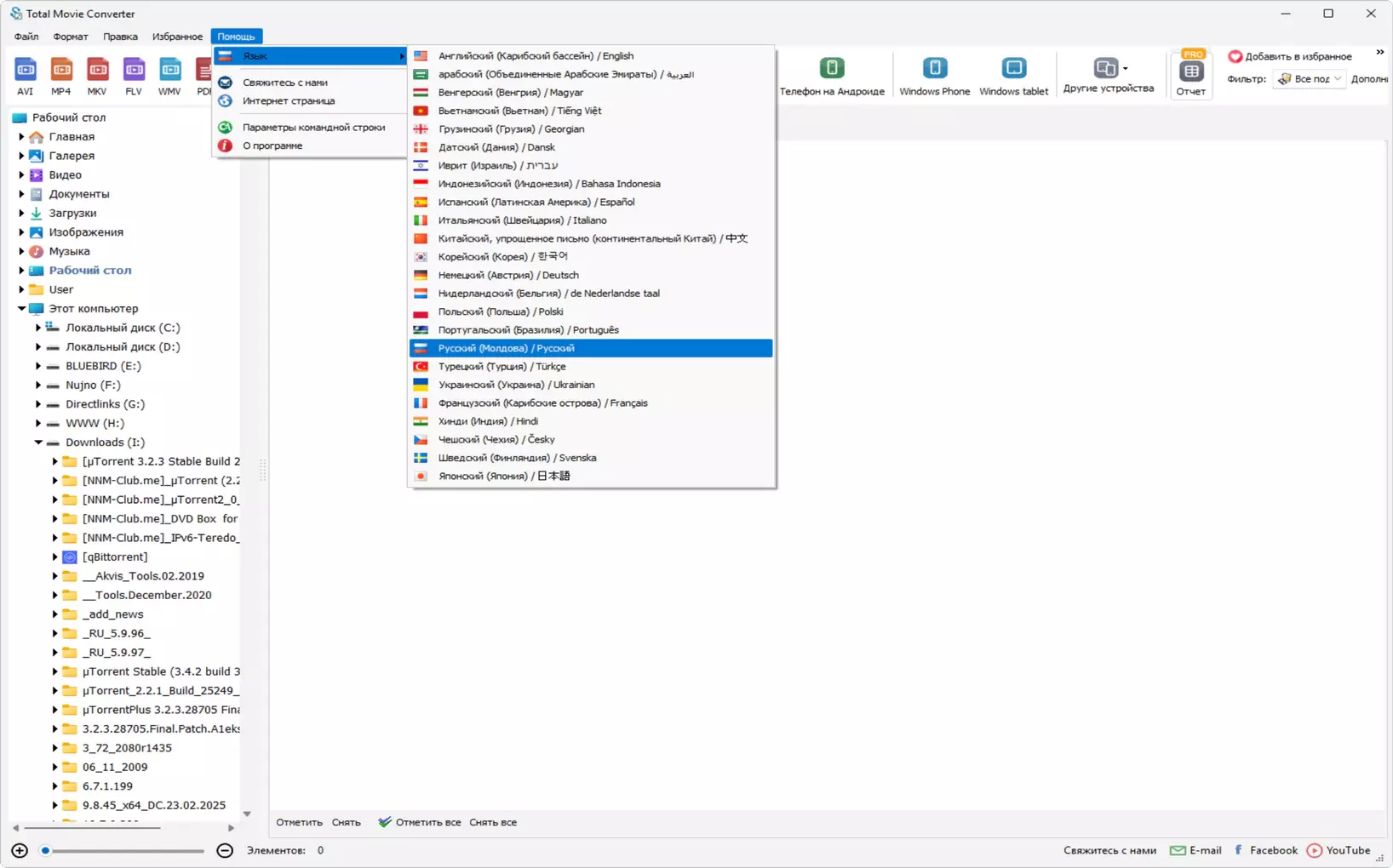The width and height of the screenshot is (1393, 868).
Task: Choose the WMV format icon
Action: point(169,76)
